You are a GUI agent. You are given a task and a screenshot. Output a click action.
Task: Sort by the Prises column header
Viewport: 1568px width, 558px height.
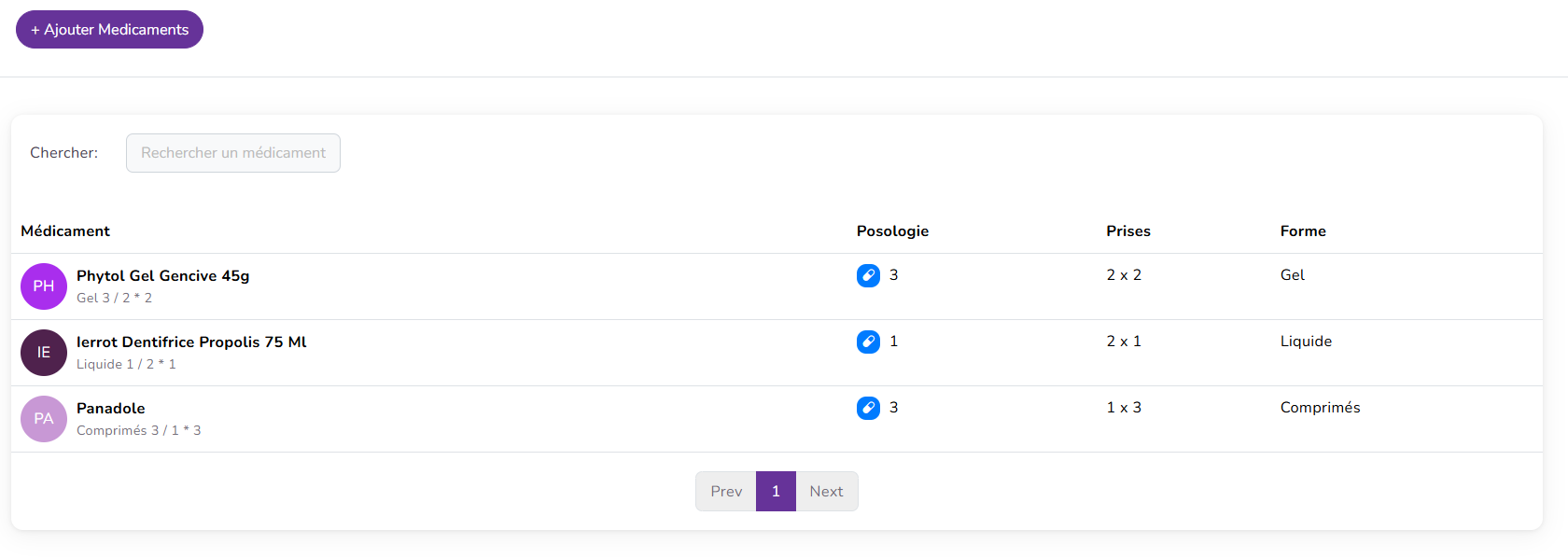pyautogui.click(x=1128, y=231)
